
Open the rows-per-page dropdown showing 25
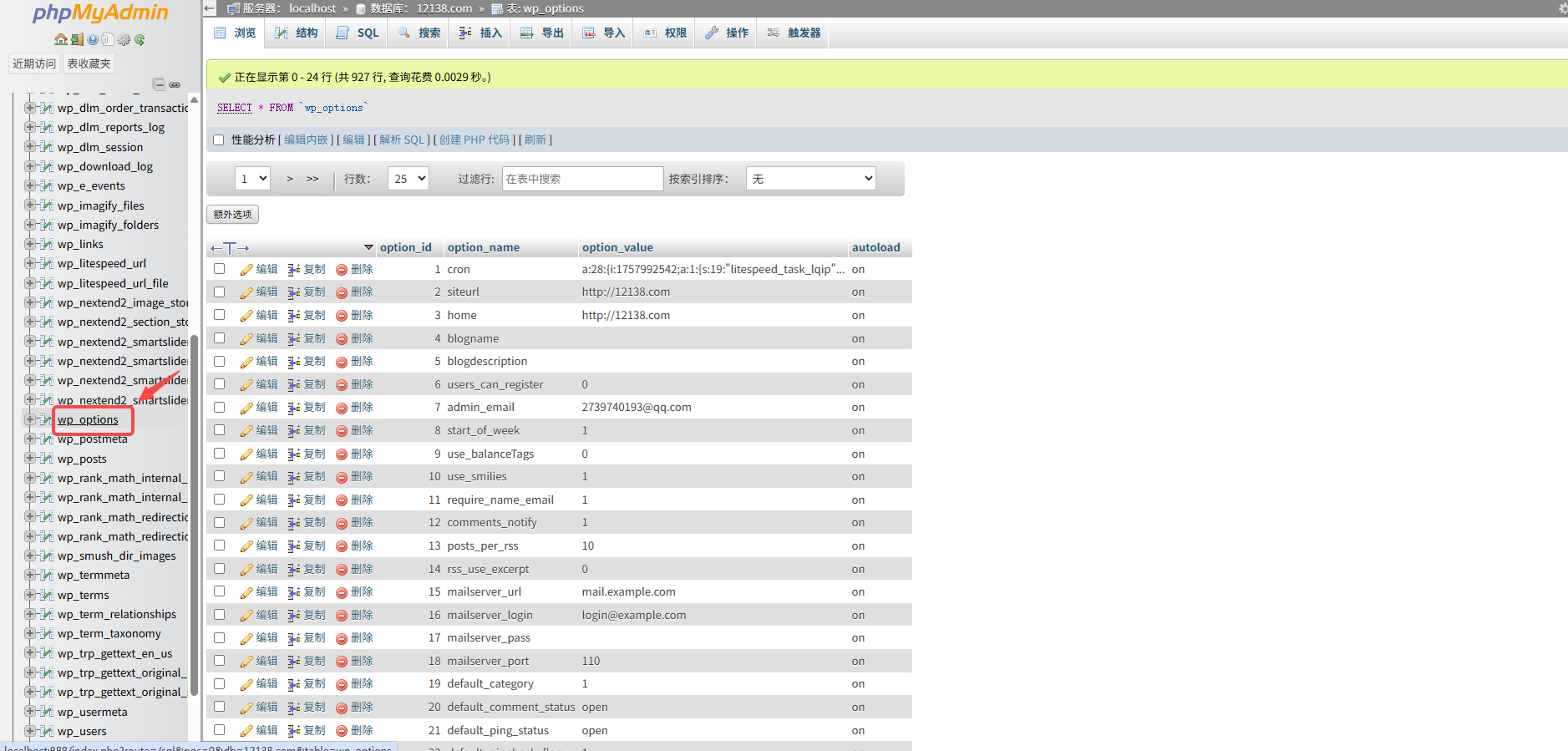408,179
